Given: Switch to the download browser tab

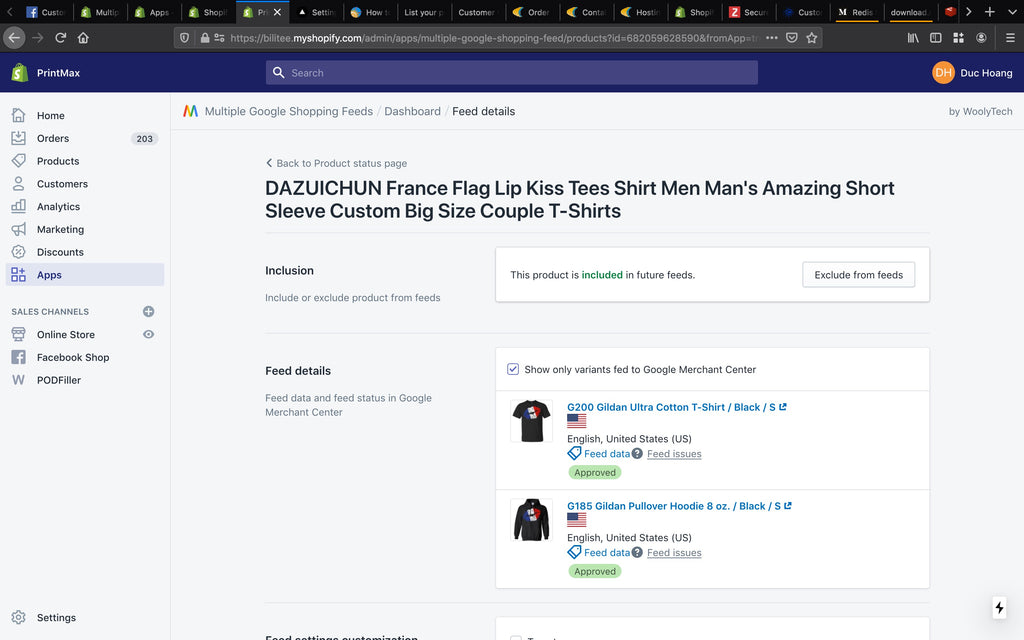Looking at the screenshot, I should [910, 12].
